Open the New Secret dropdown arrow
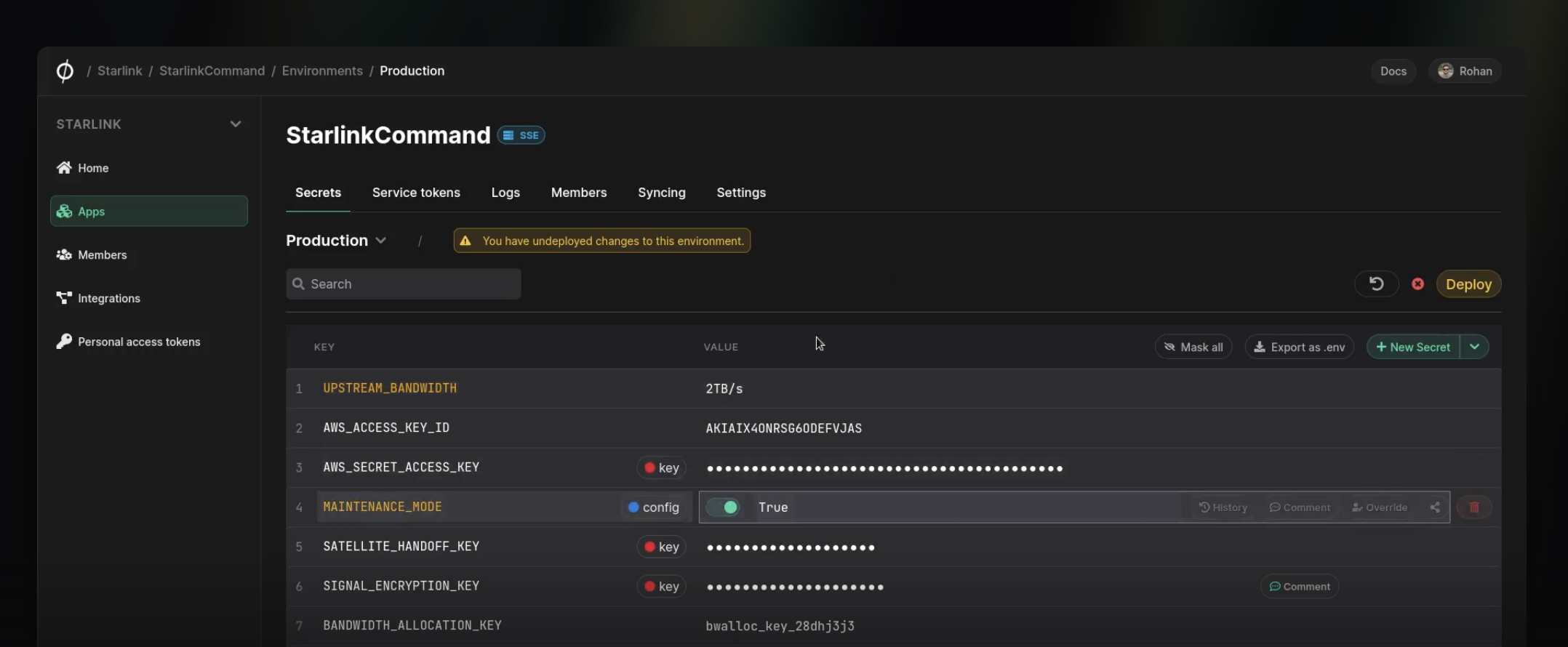Image resolution: width=1568 pixels, height=647 pixels. pos(1474,347)
